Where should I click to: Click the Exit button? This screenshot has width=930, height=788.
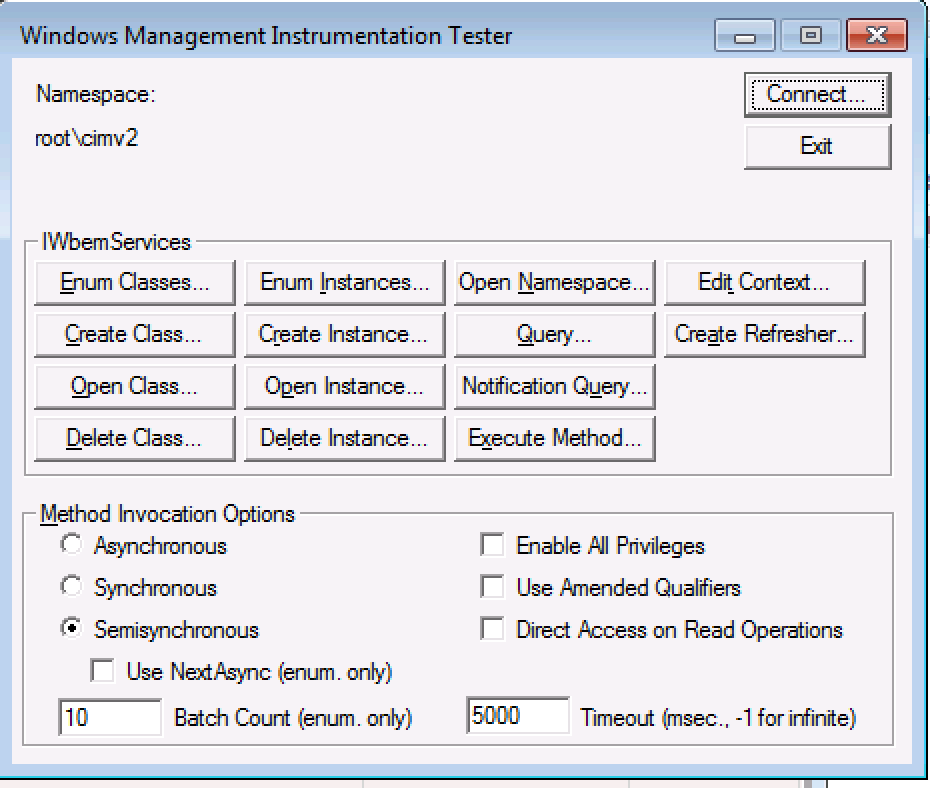[x=817, y=146]
